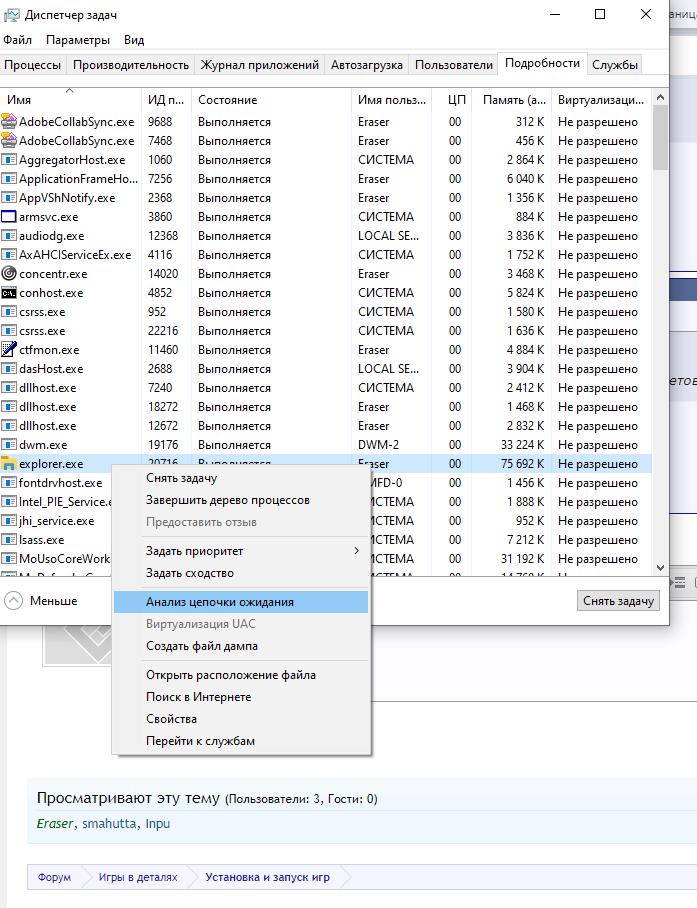Click the ctfmon.exe pen icon

pos(9,349)
